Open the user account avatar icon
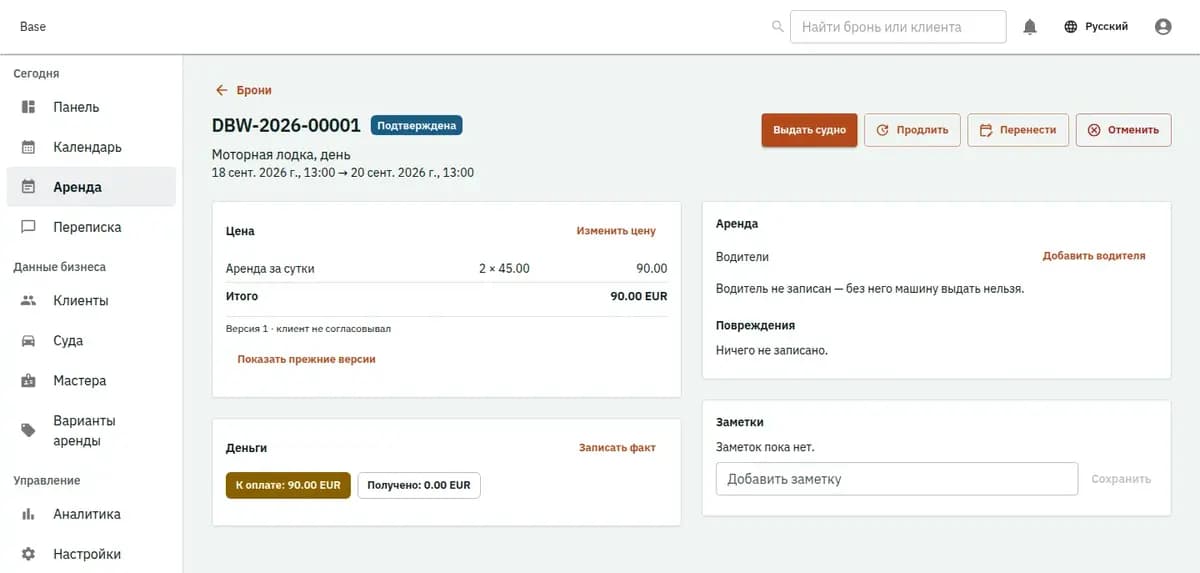Viewport: 1200px width, 573px height. pos(1163,27)
